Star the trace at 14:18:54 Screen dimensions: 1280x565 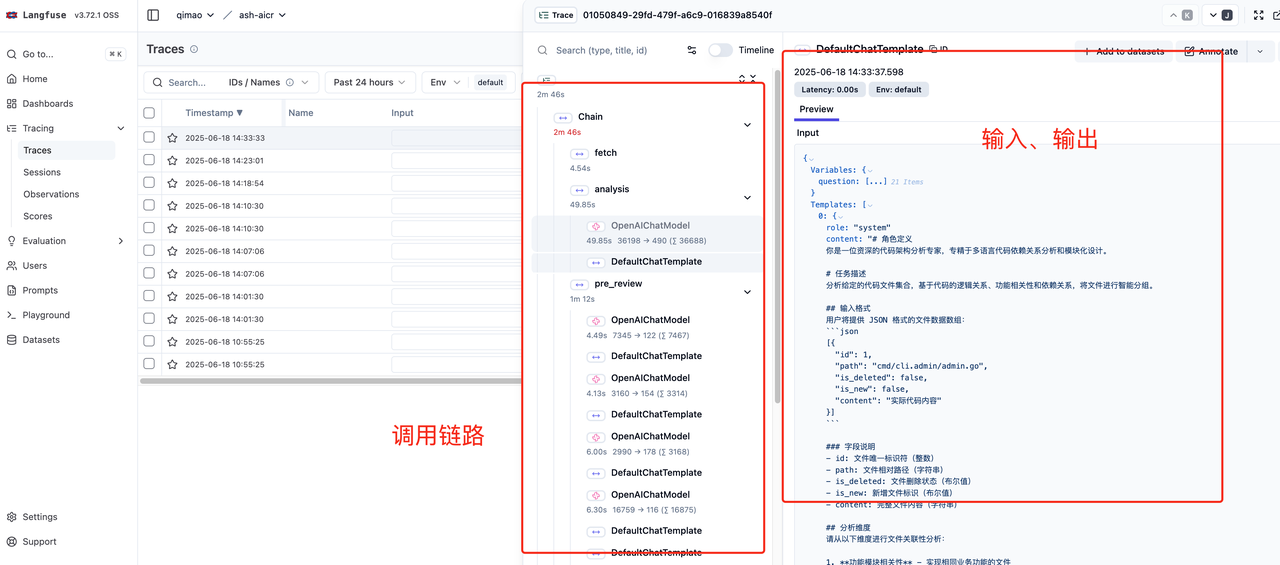(x=173, y=183)
